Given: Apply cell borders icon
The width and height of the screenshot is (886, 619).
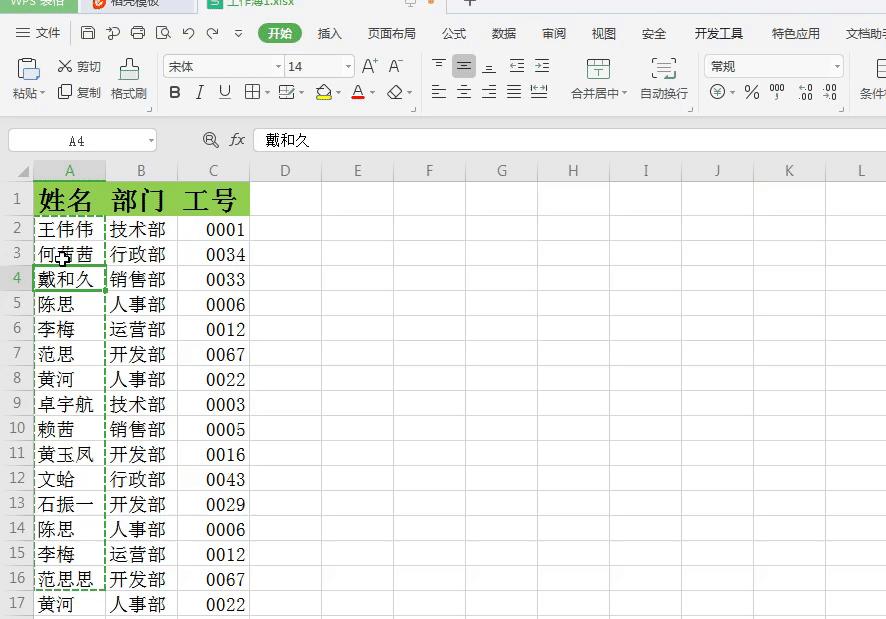Looking at the screenshot, I should pyautogui.click(x=253, y=92).
